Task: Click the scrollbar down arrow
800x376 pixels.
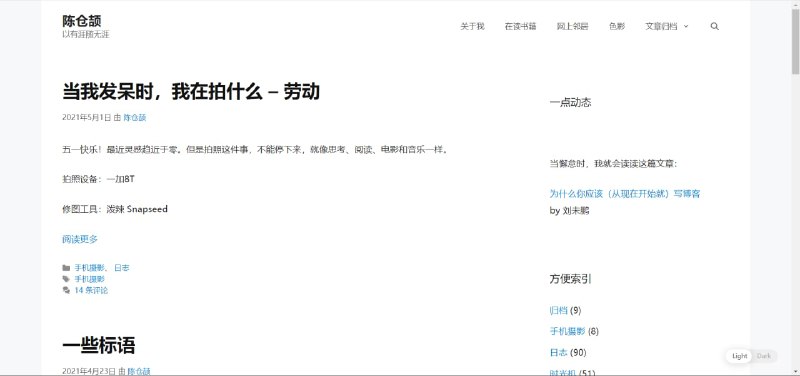Action: (795, 372)
